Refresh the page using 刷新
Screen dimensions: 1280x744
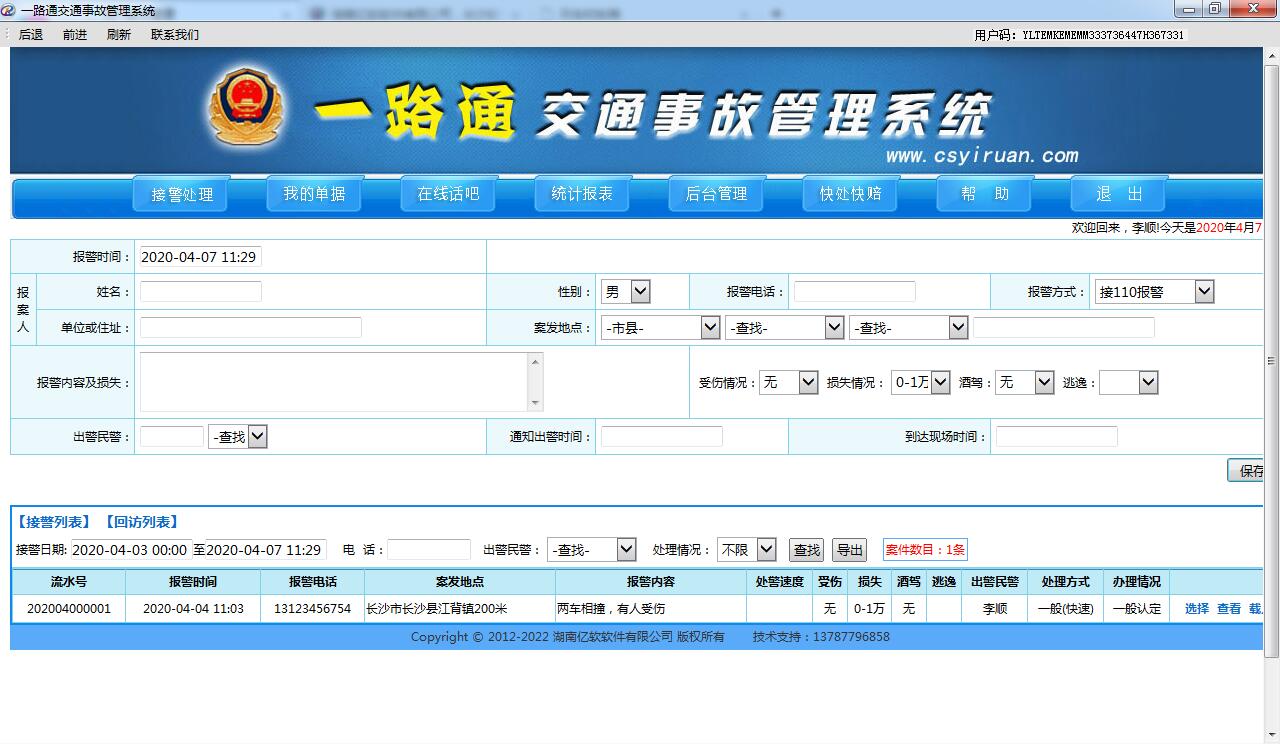pyautogui.click(x=118, y=33)
